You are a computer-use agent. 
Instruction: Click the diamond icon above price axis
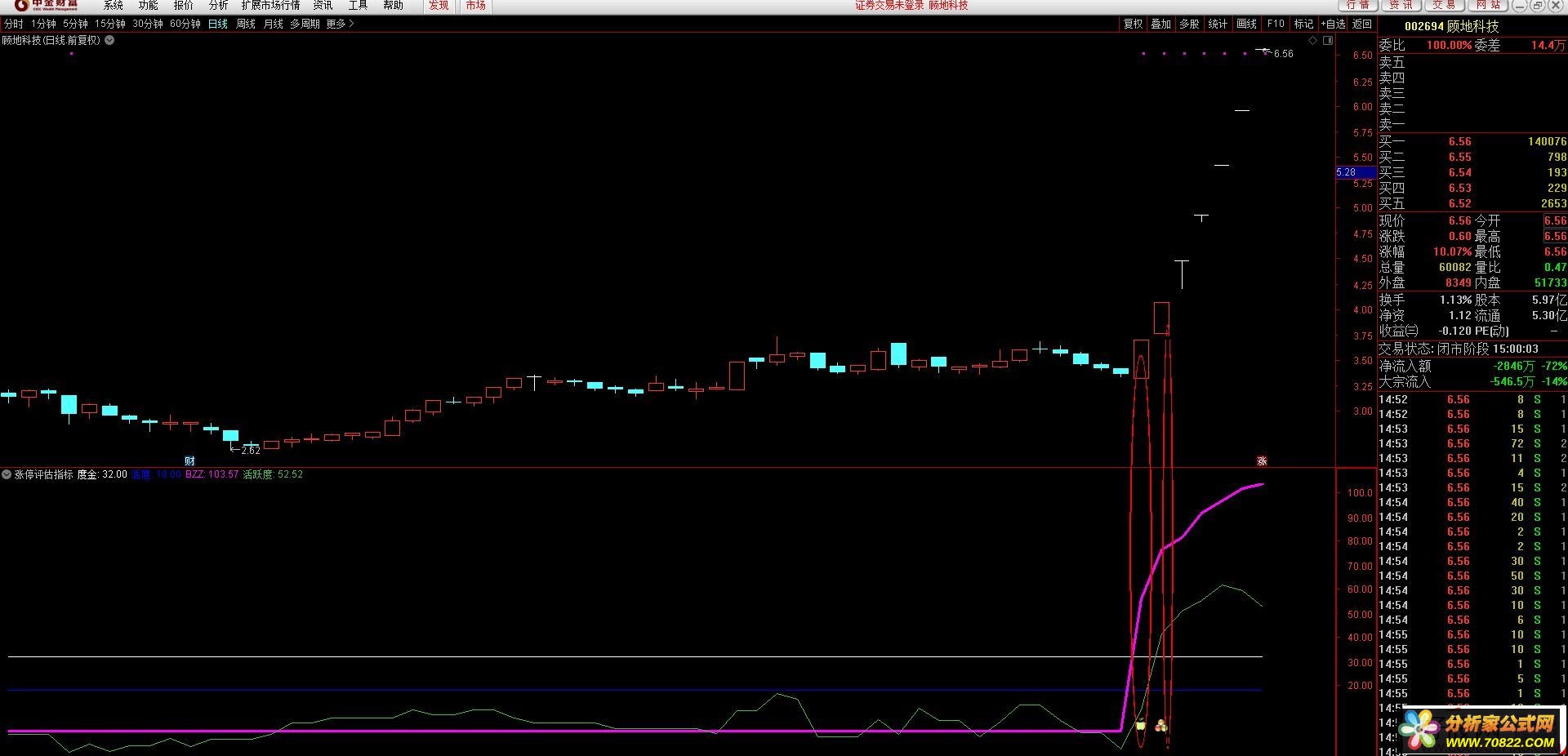pos(1313,40)
